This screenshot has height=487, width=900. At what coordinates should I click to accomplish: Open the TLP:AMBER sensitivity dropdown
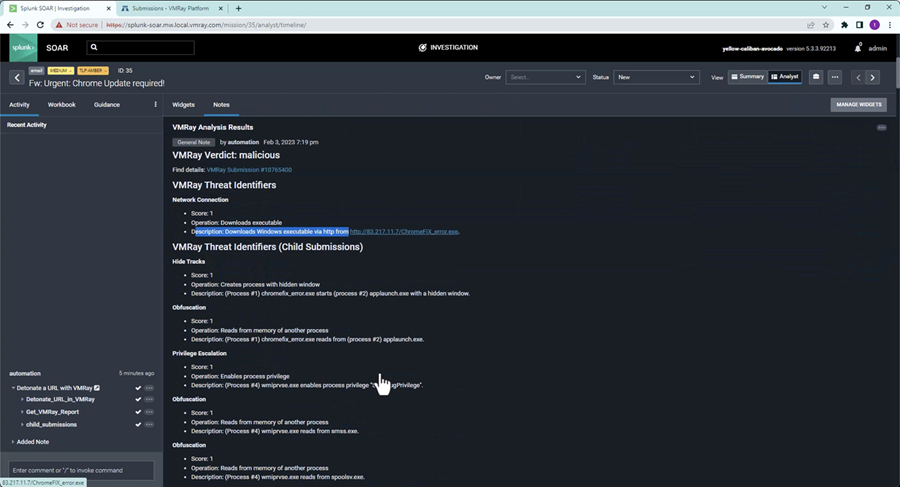coord(92,71)
